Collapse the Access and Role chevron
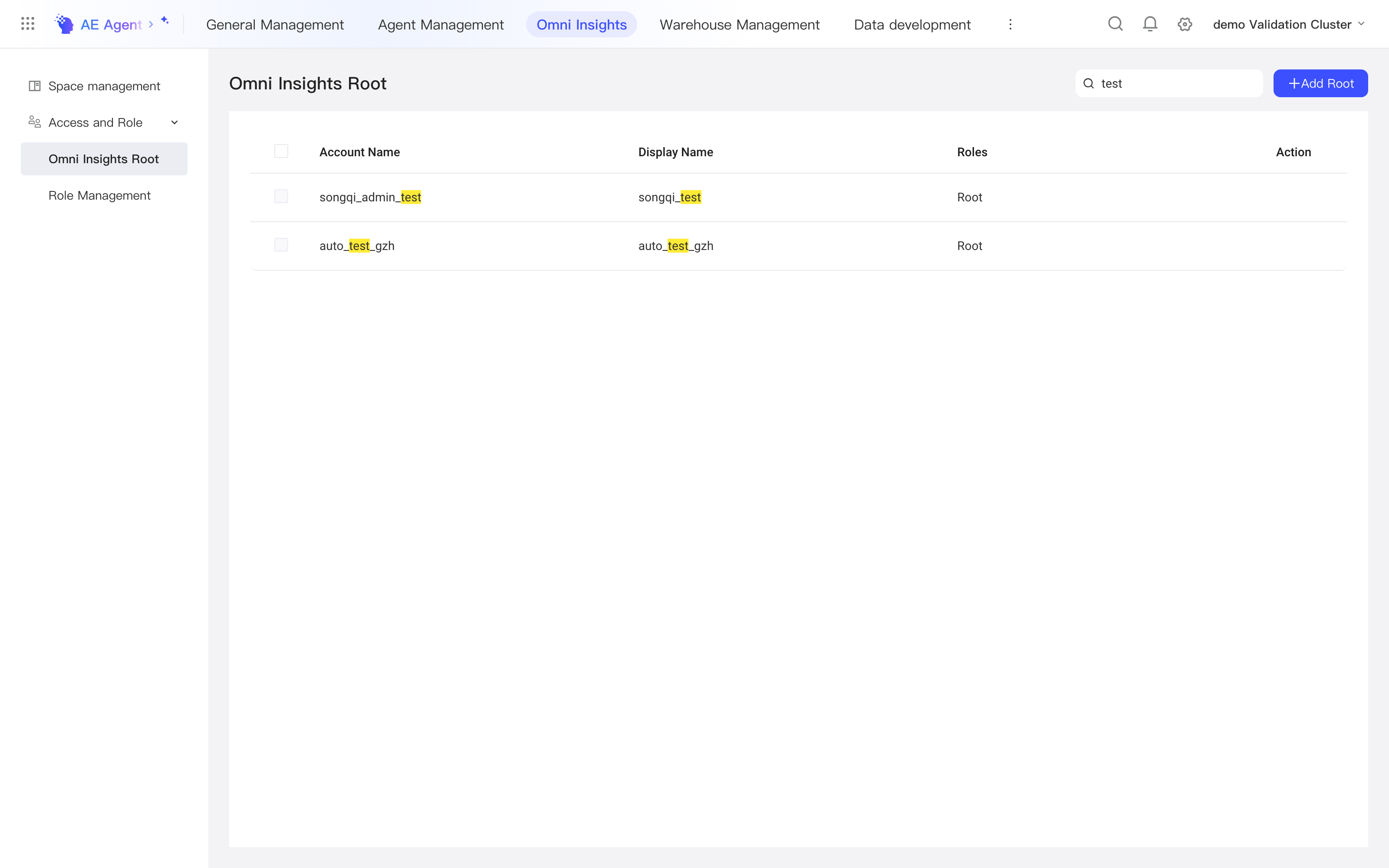The image size is (1389, 868). (x=174, y=122)
